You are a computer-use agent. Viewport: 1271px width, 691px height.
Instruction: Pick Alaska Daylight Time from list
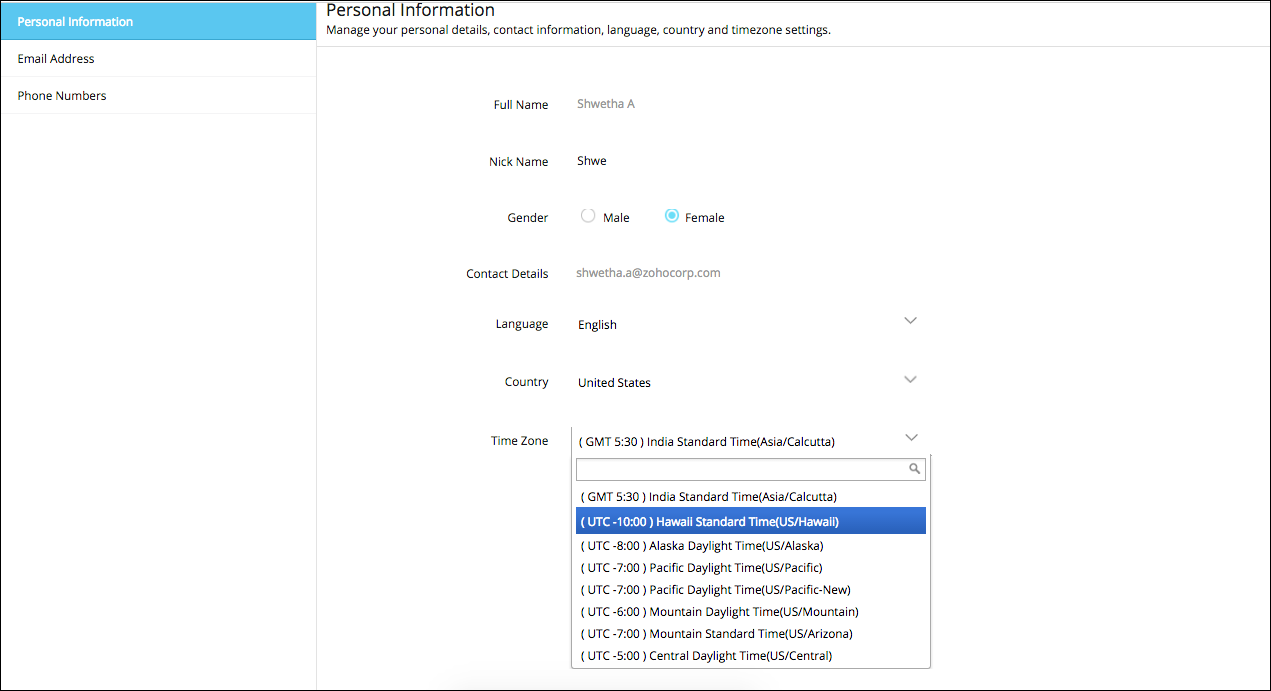702,546
